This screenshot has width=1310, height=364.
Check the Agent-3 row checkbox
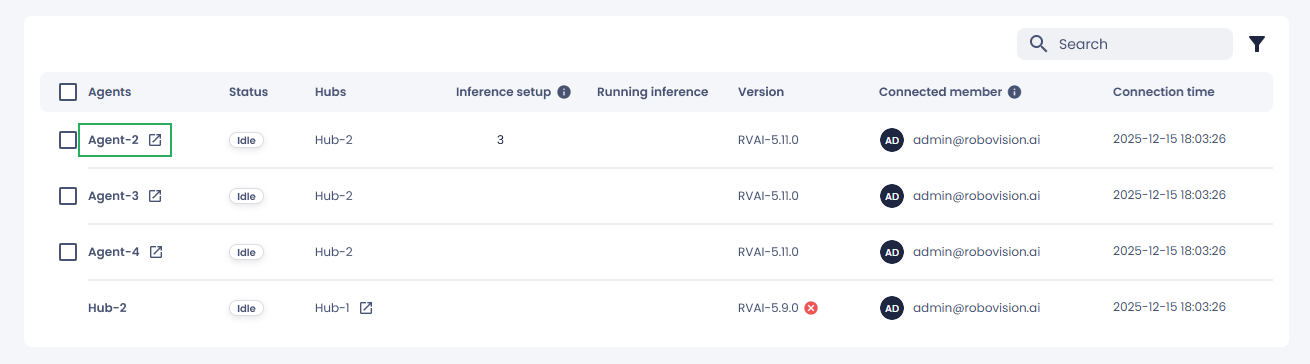(x=68, y=196)
